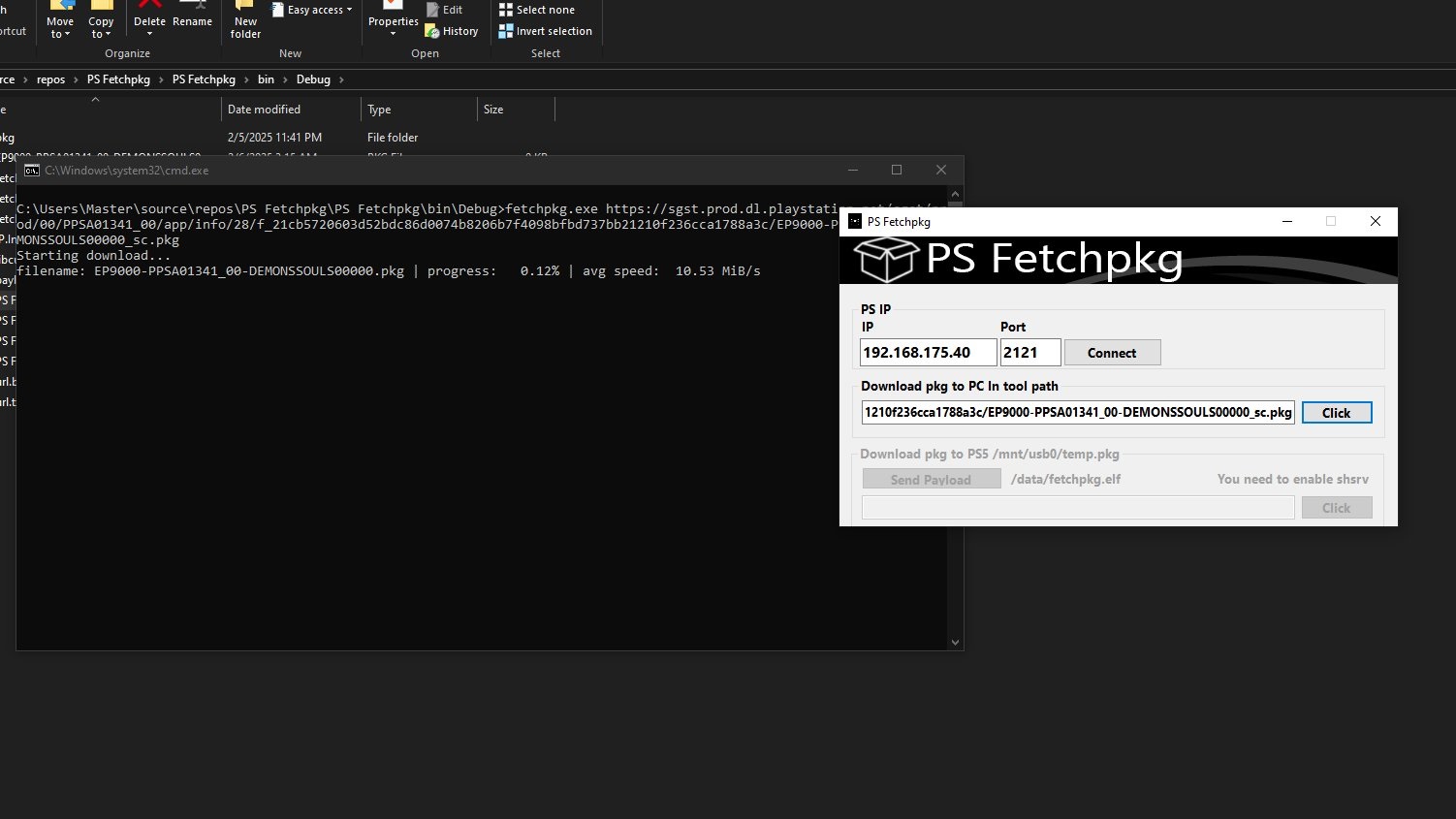Choose Select none in the ribbon
This screenshot has height=819, width=1456.
(537, 10)
